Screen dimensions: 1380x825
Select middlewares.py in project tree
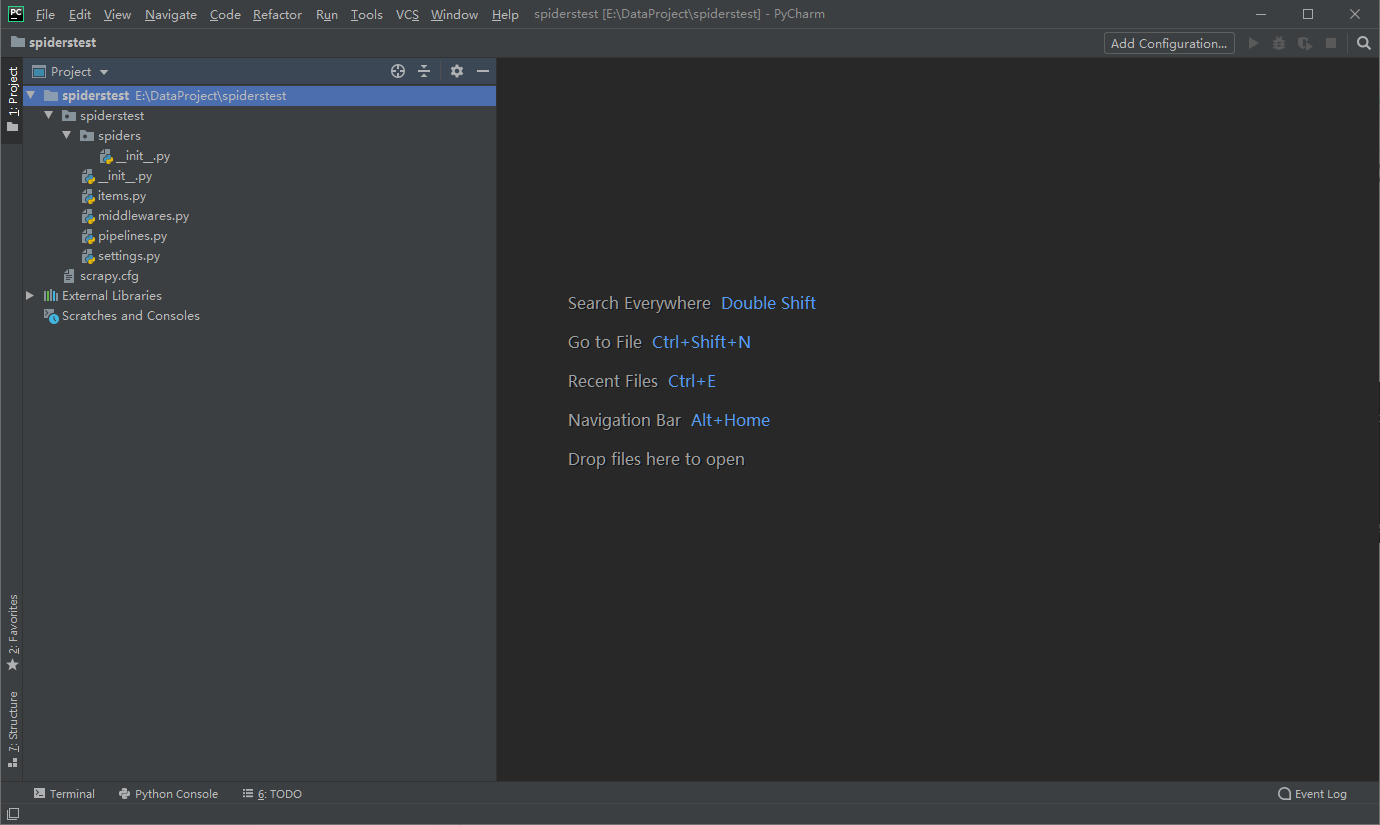(x=144, y=216)
